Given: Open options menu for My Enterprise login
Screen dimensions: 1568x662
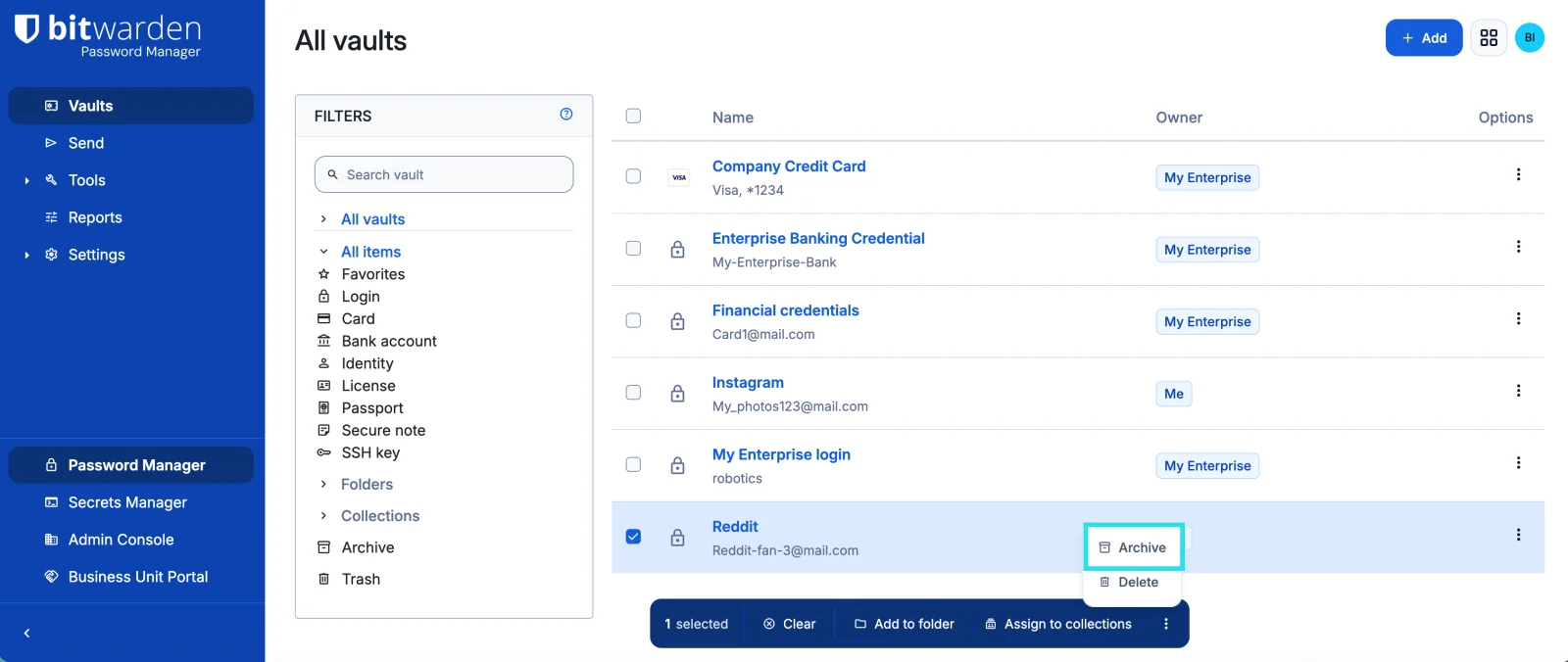Looking at the screenshot, I should [x=1518, y=462].
